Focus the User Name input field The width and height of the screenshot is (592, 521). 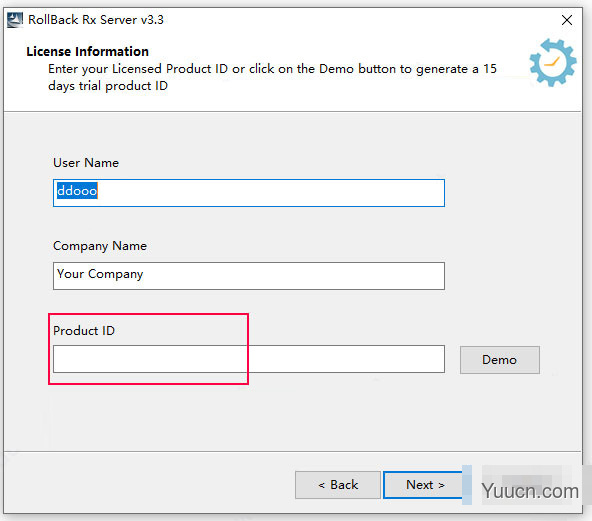click(x=249, y=193)
